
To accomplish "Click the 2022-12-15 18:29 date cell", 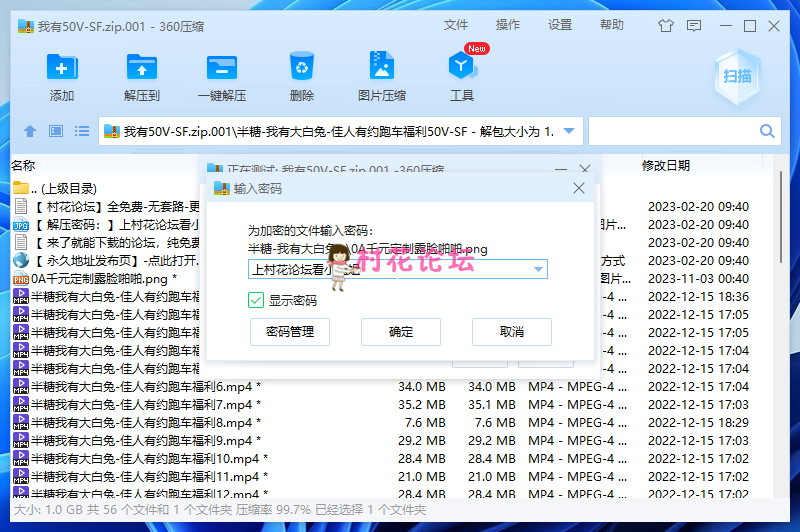I will (698, 423).
